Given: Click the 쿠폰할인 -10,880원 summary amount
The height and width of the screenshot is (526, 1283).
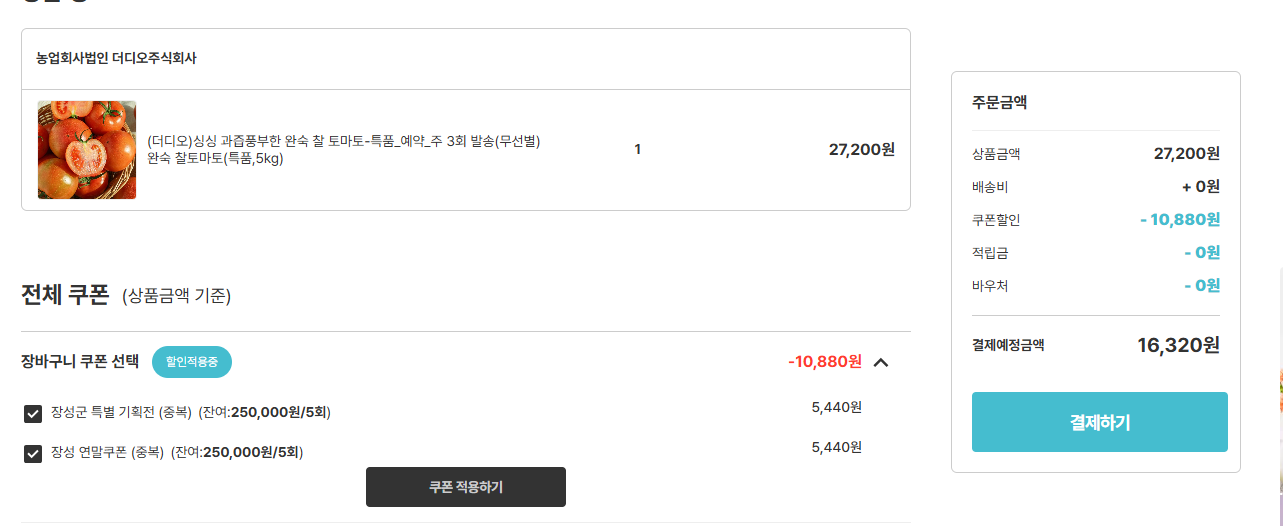Looking at the screenshot, I should tap(1180, 220).
